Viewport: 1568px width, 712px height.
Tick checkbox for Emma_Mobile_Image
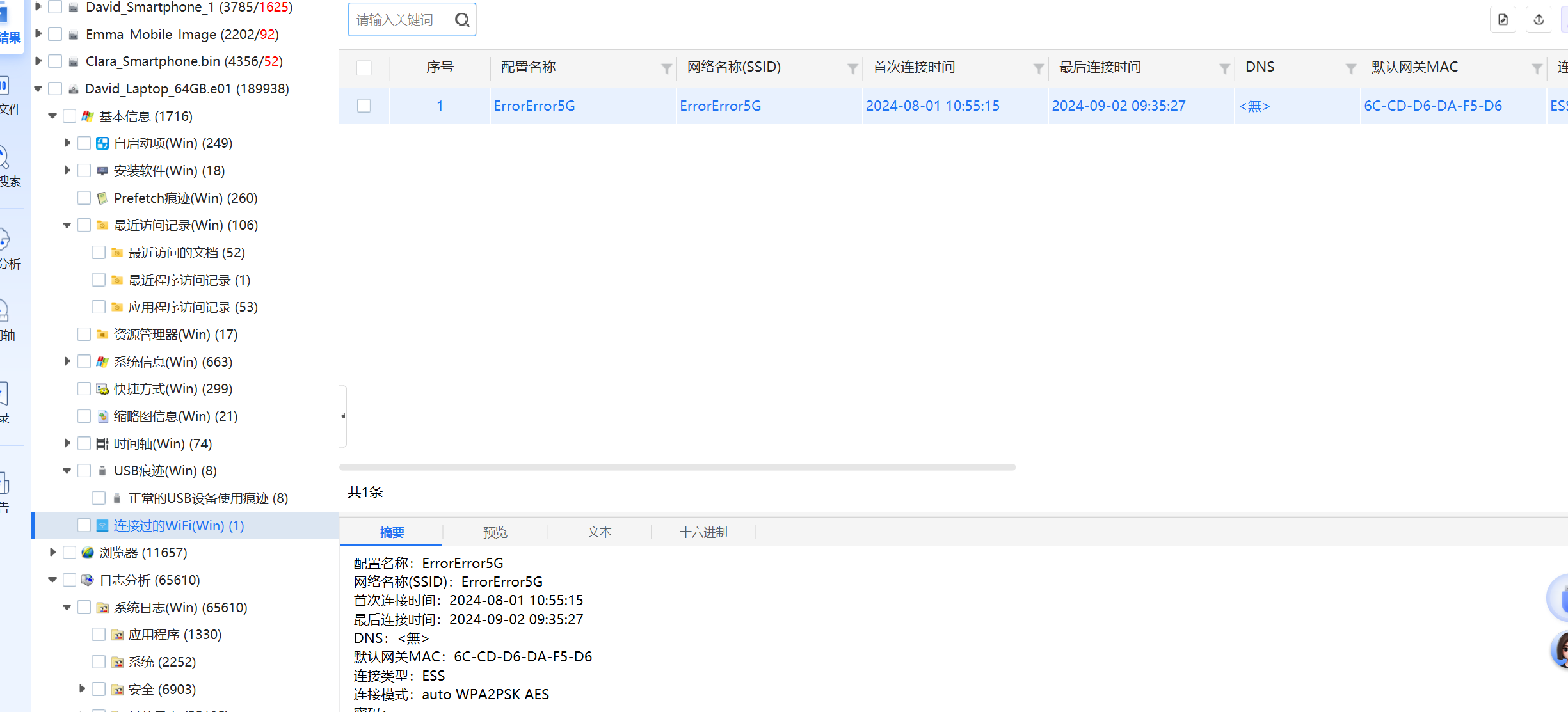[x=56, y=34]
